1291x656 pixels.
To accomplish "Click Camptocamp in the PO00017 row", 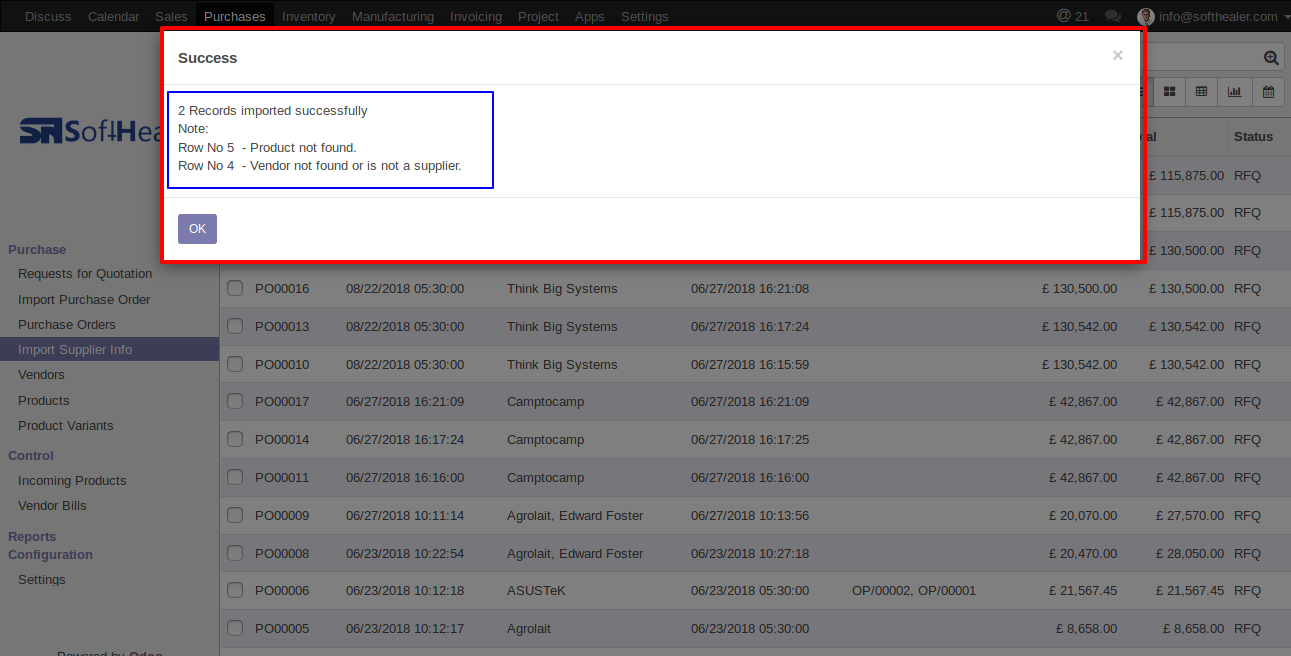I will coord(545,402).
